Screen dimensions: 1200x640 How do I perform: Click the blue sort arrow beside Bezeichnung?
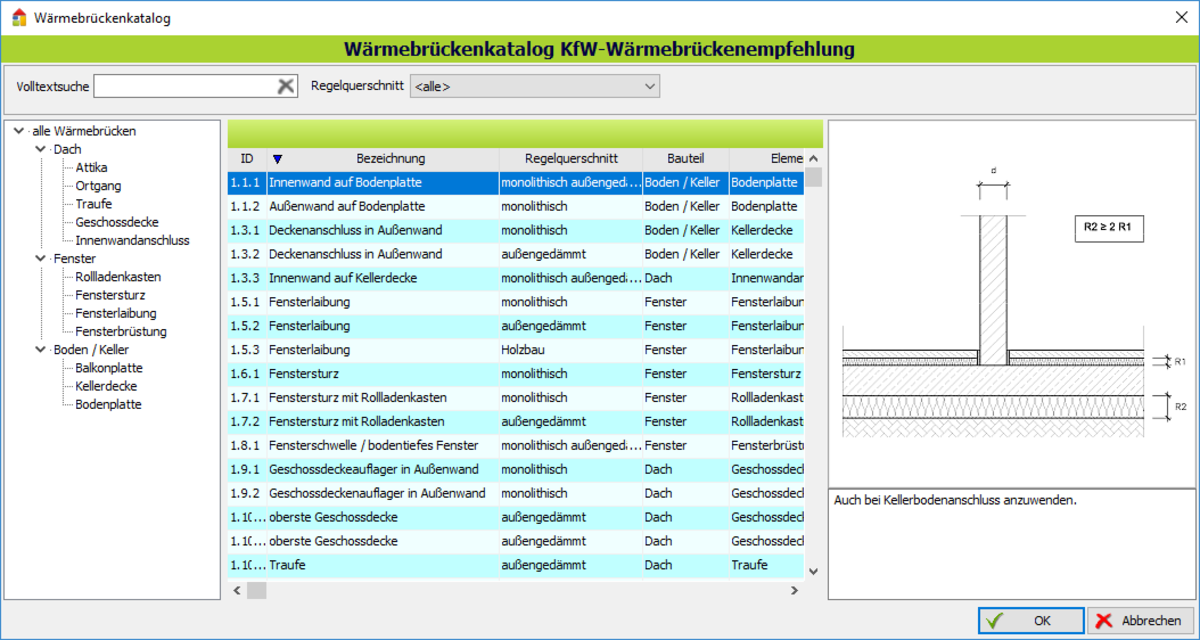point(278,159)
